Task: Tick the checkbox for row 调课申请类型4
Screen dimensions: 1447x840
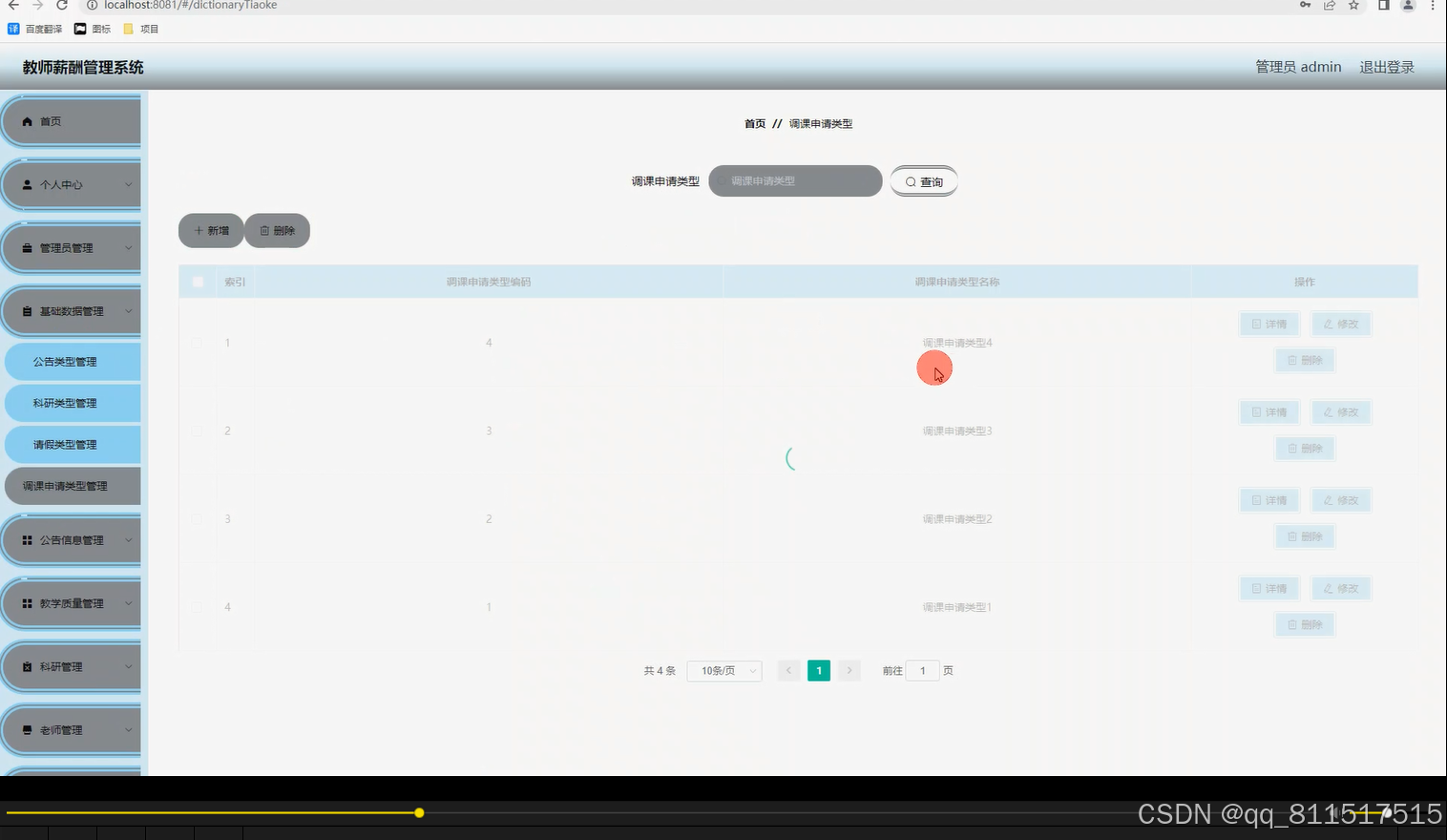Action: pyautogui.click(x=197, y=343)
